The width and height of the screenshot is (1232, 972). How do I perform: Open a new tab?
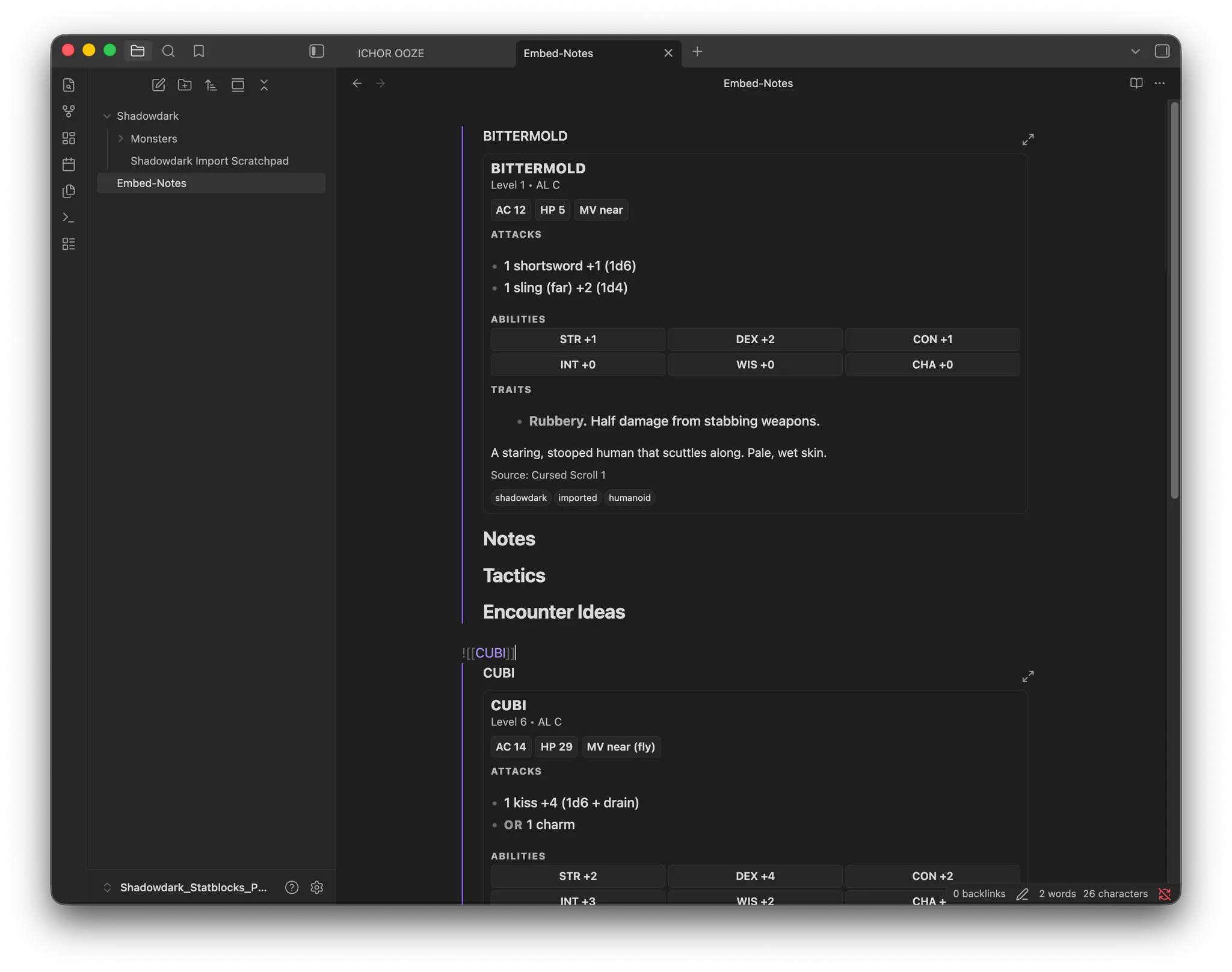pyautogui.click(x=697, y=52)
